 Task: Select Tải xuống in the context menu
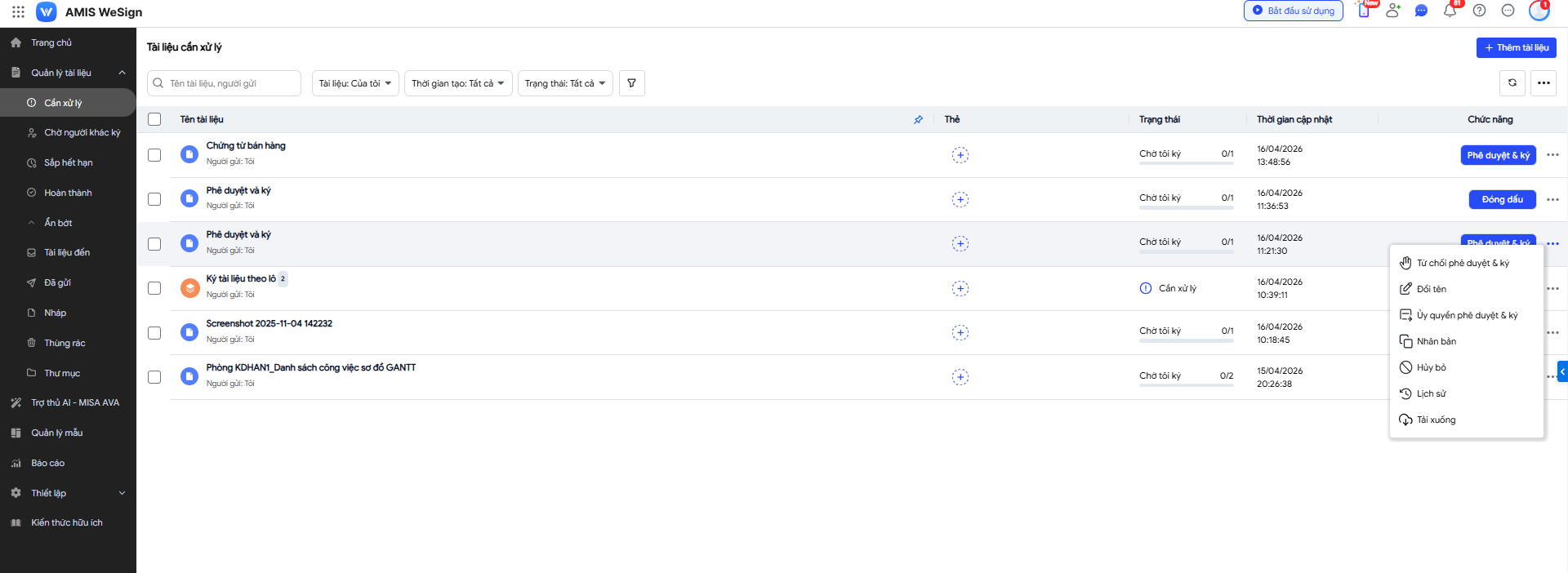tap(1436, 420)
